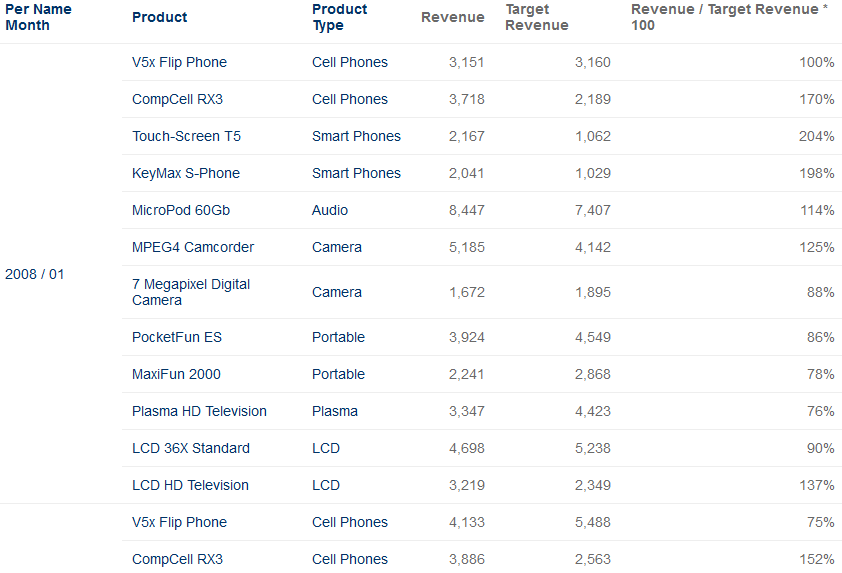This screenshot has width=842, height=573.
Task: Click the MPEG4 Camcorder product
Action: [193, 248]
